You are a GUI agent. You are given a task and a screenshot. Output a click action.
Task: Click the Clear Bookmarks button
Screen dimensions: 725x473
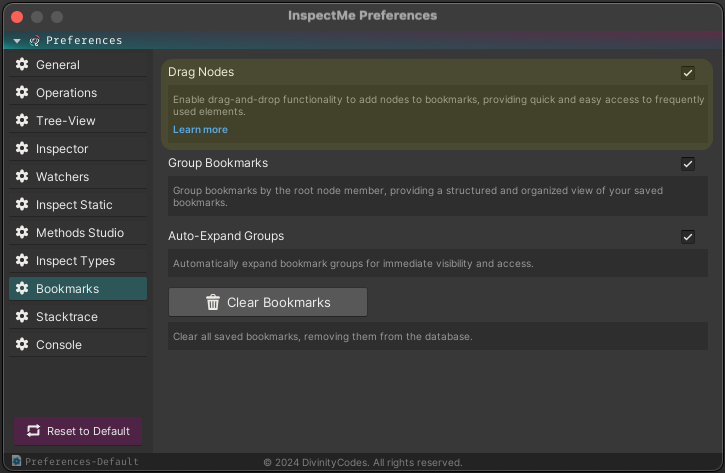268,302
